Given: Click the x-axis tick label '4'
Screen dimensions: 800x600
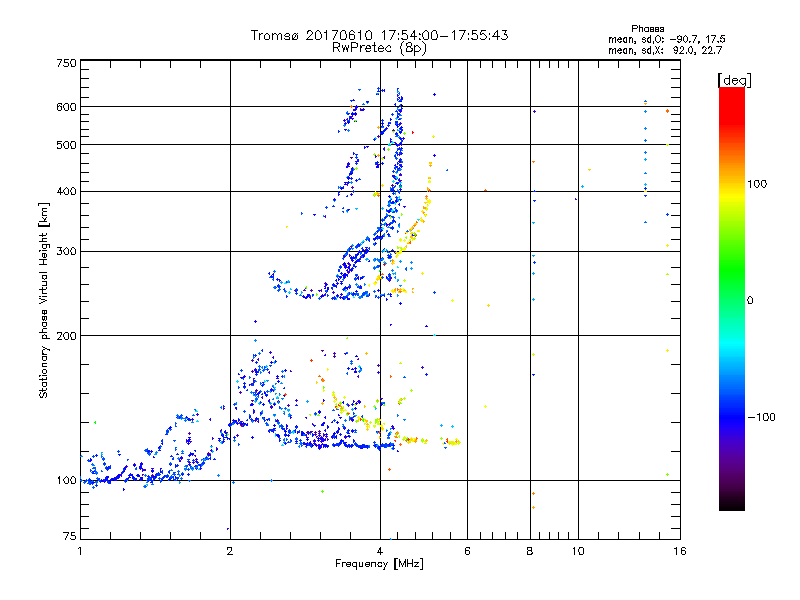Looking at the screenshot, I should tap(380, 551).
